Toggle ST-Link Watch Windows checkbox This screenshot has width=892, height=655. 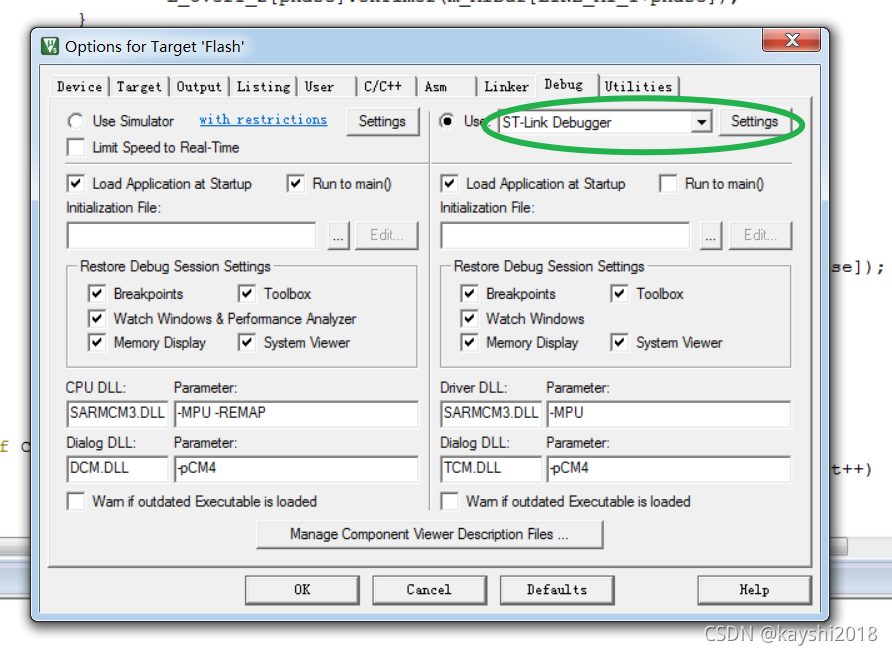point(469,318)
